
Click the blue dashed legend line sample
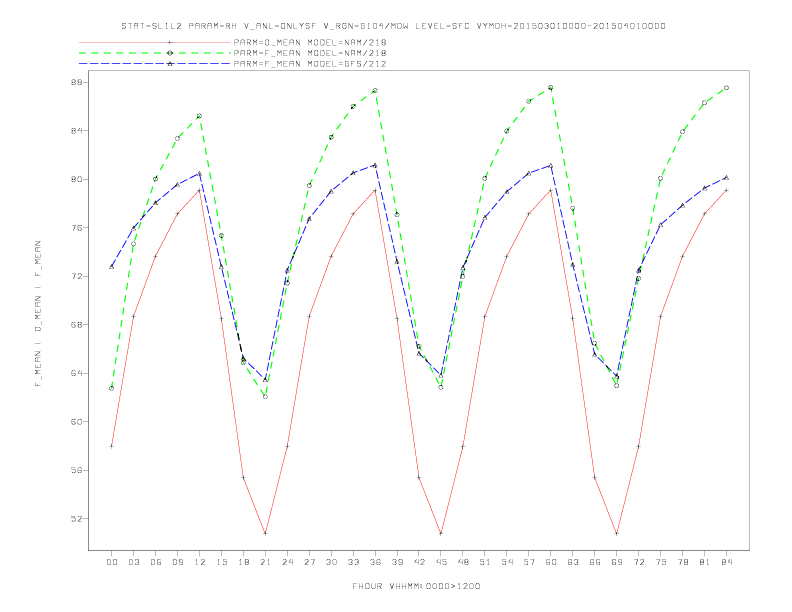click(155, 64)
